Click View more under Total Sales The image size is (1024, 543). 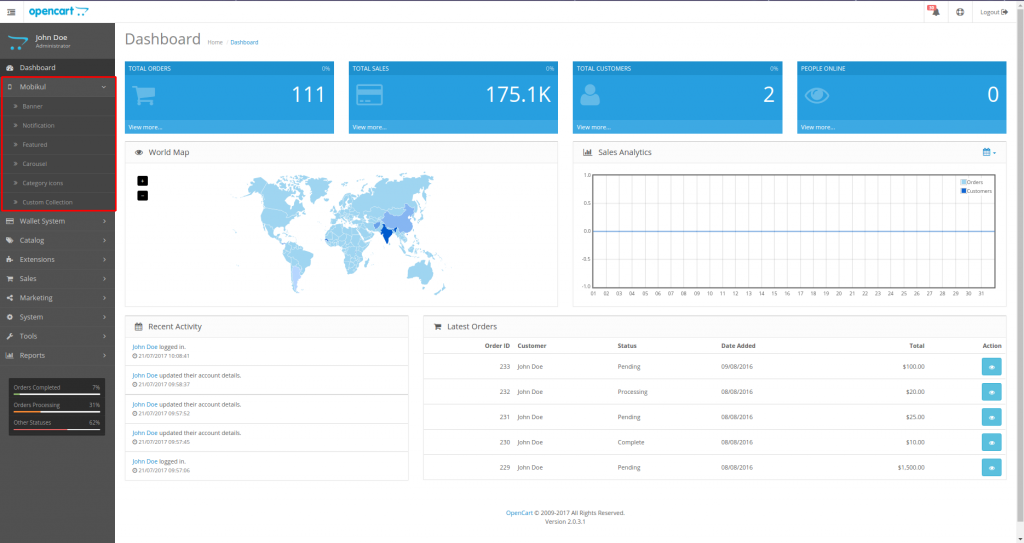point(369,127)
